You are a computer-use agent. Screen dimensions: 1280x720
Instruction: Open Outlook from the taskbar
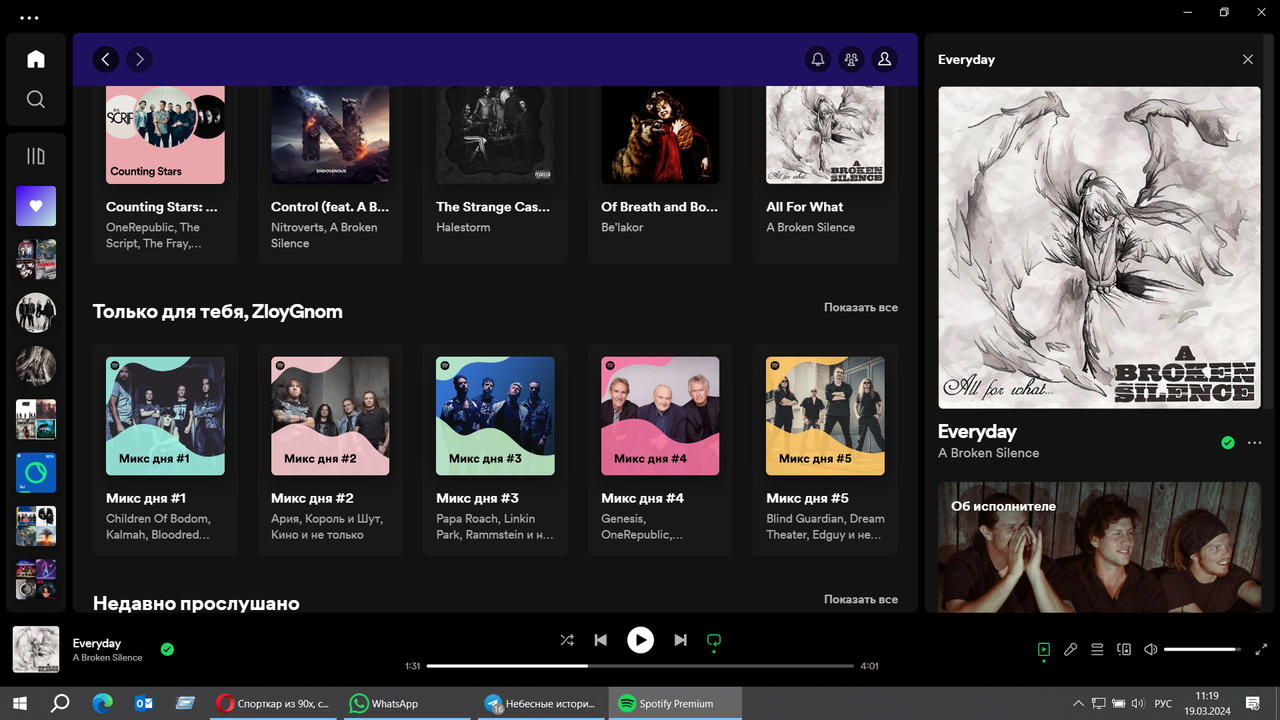(x=144, y=704)
